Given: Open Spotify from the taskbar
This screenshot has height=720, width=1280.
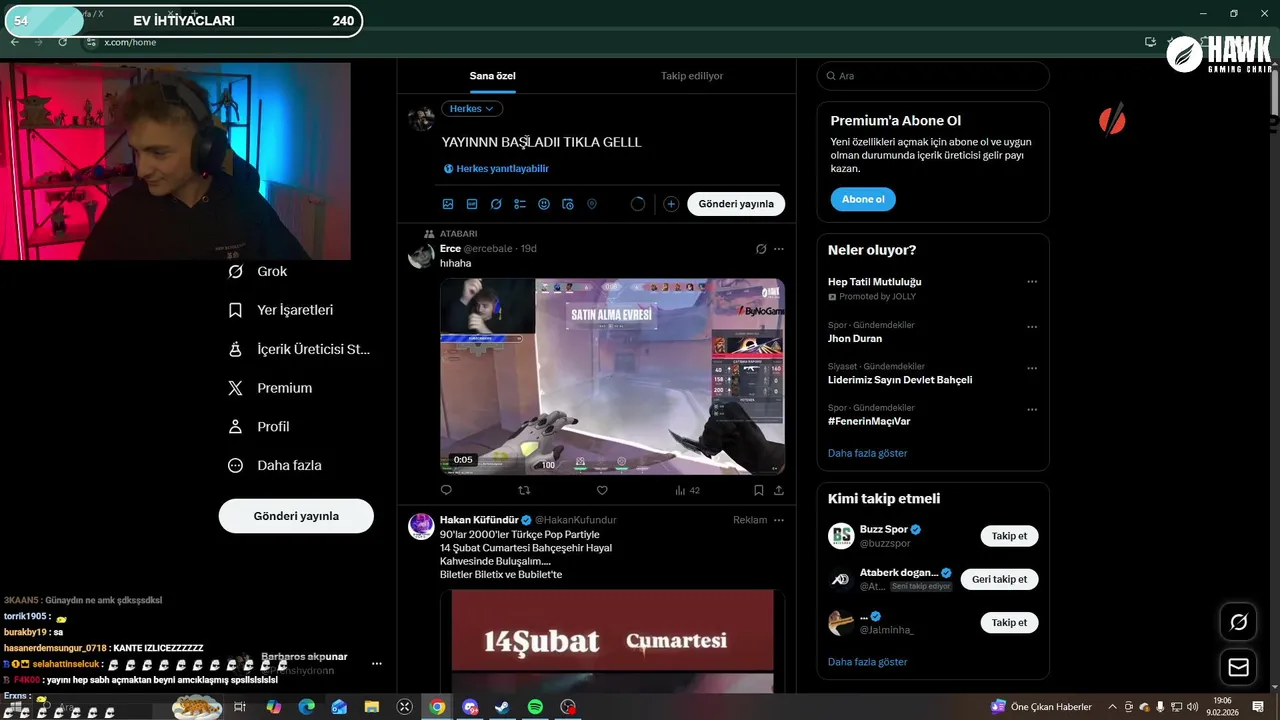Looking at the screenshot, I should point(535,707).
